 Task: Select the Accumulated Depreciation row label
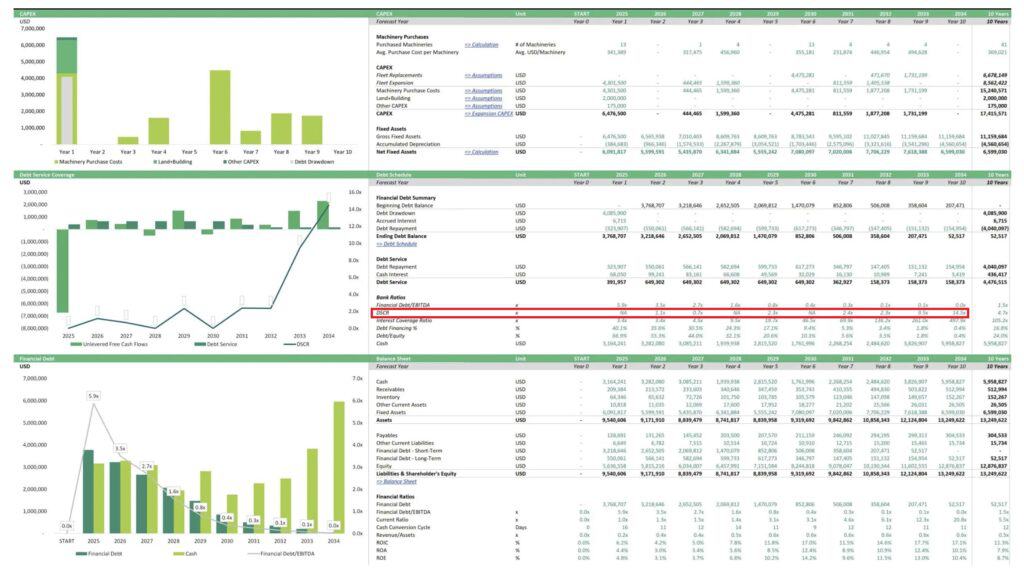[x=408, y=144]
